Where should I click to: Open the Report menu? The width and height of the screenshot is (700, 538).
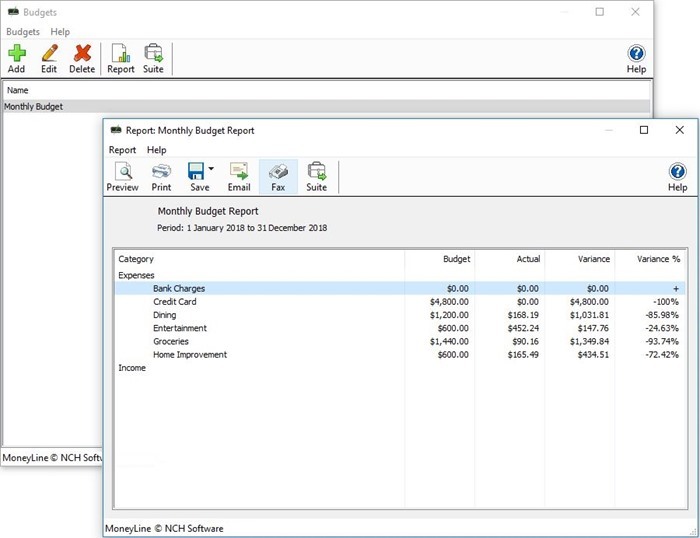pyautogui.click(x=122, y=150)
